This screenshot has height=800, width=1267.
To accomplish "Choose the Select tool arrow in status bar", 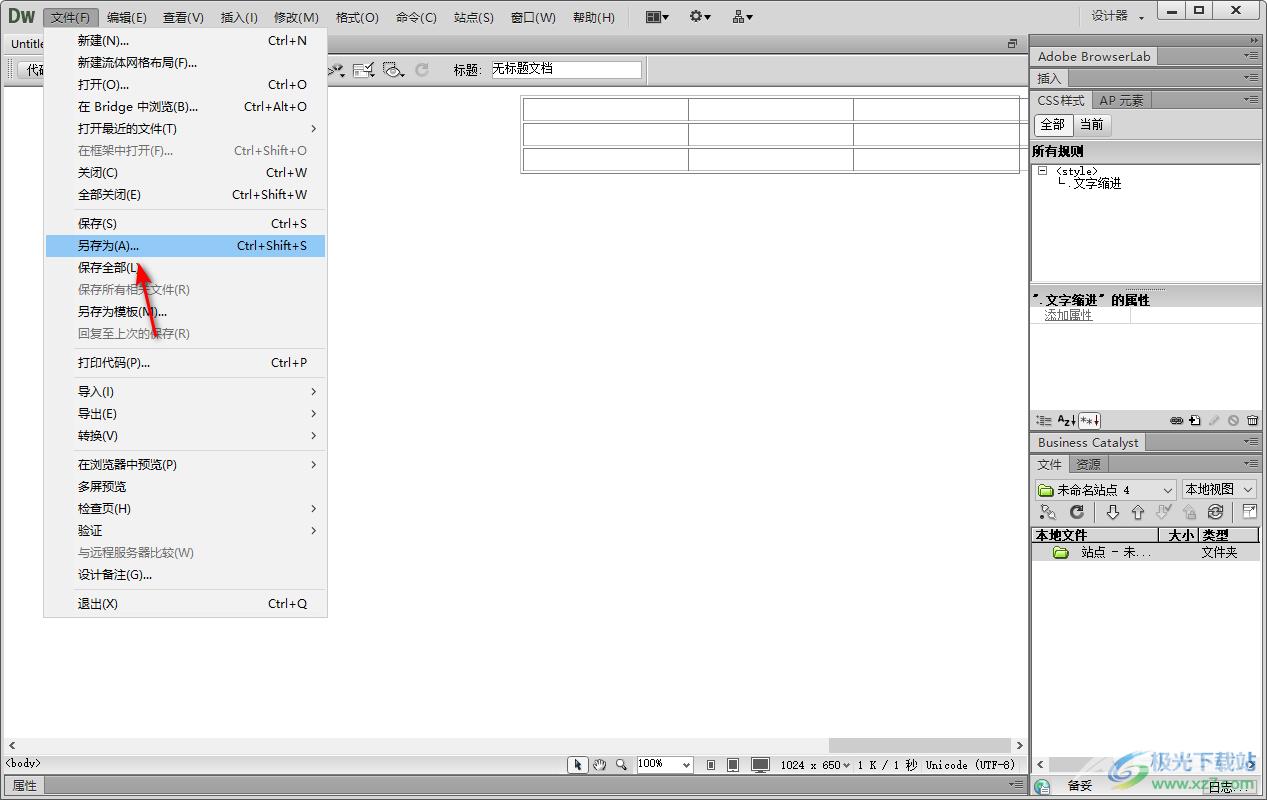I will 577,764.
